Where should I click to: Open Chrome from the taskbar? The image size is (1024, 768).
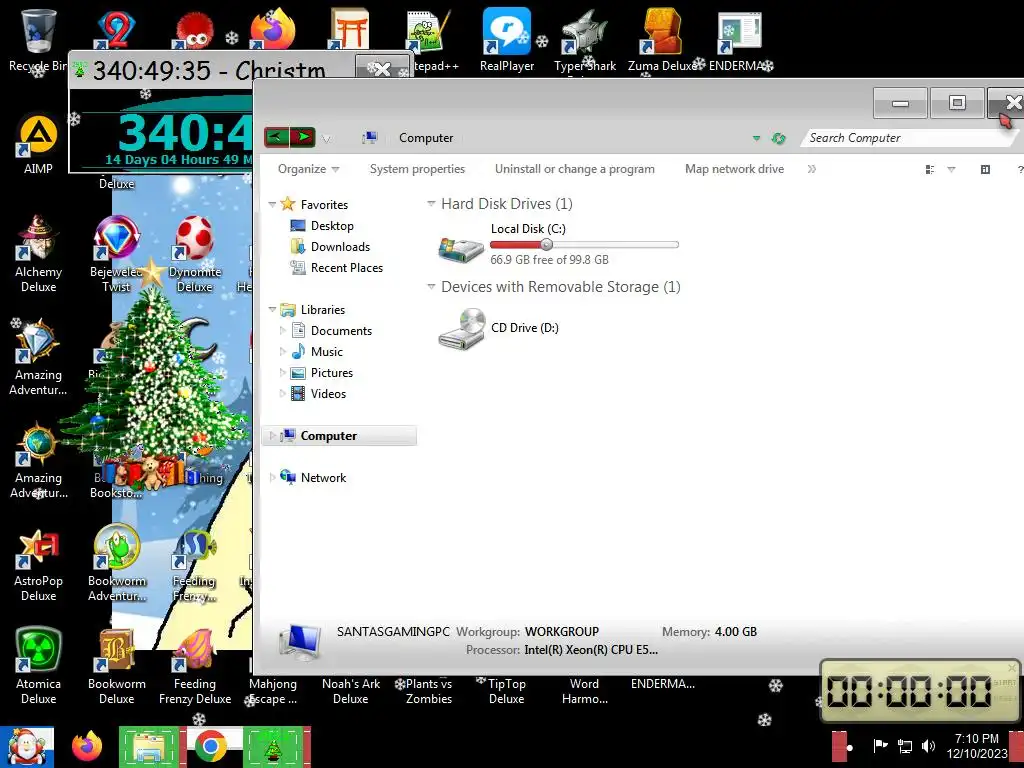tap(210, 746)
